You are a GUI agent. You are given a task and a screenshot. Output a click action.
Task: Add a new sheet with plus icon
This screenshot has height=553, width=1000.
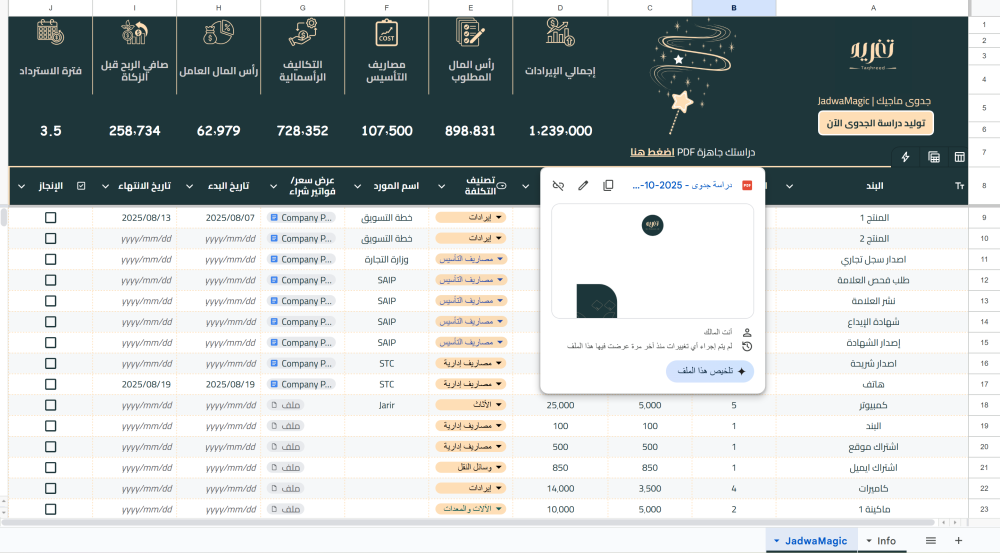coord(958,541)
